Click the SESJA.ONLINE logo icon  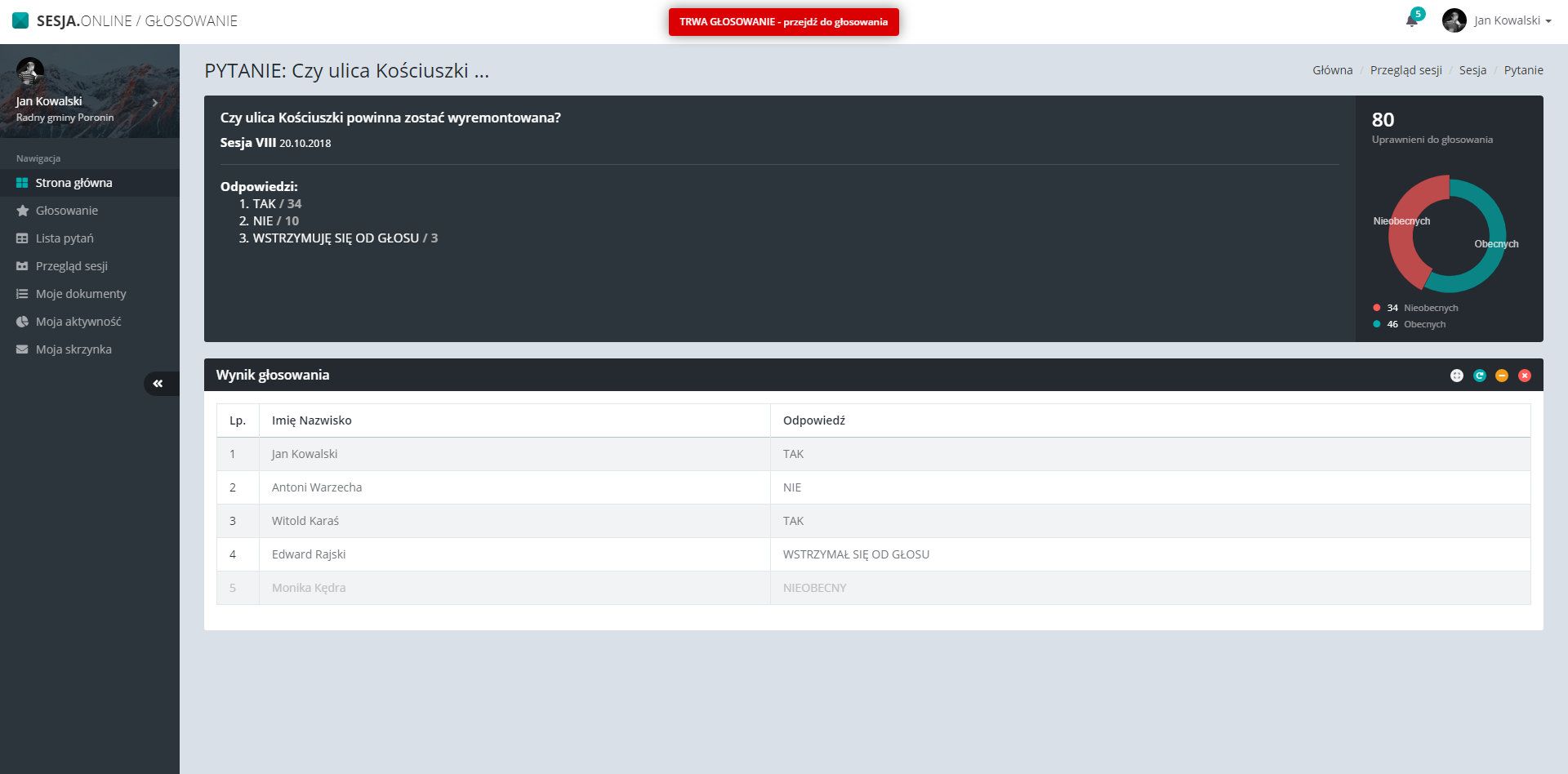(x=20, y=21)
